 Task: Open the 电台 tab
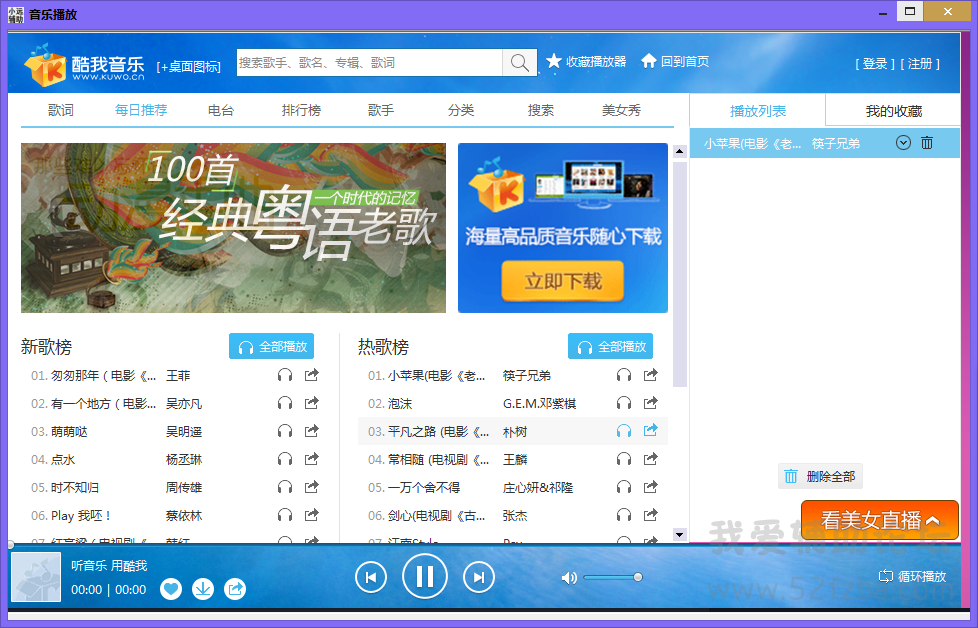[x=221, y=110]
